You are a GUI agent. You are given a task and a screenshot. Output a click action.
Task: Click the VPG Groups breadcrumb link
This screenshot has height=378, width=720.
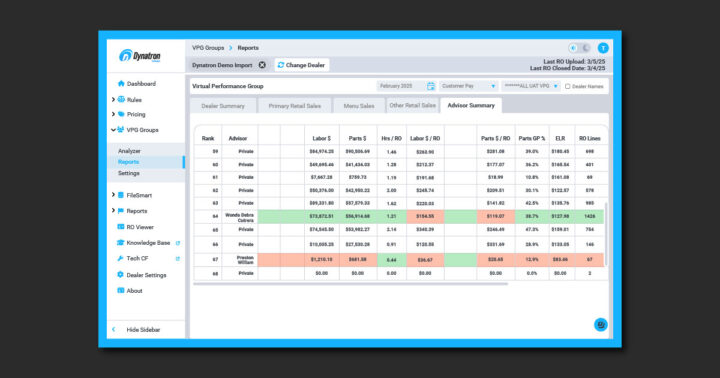point(208,48)
